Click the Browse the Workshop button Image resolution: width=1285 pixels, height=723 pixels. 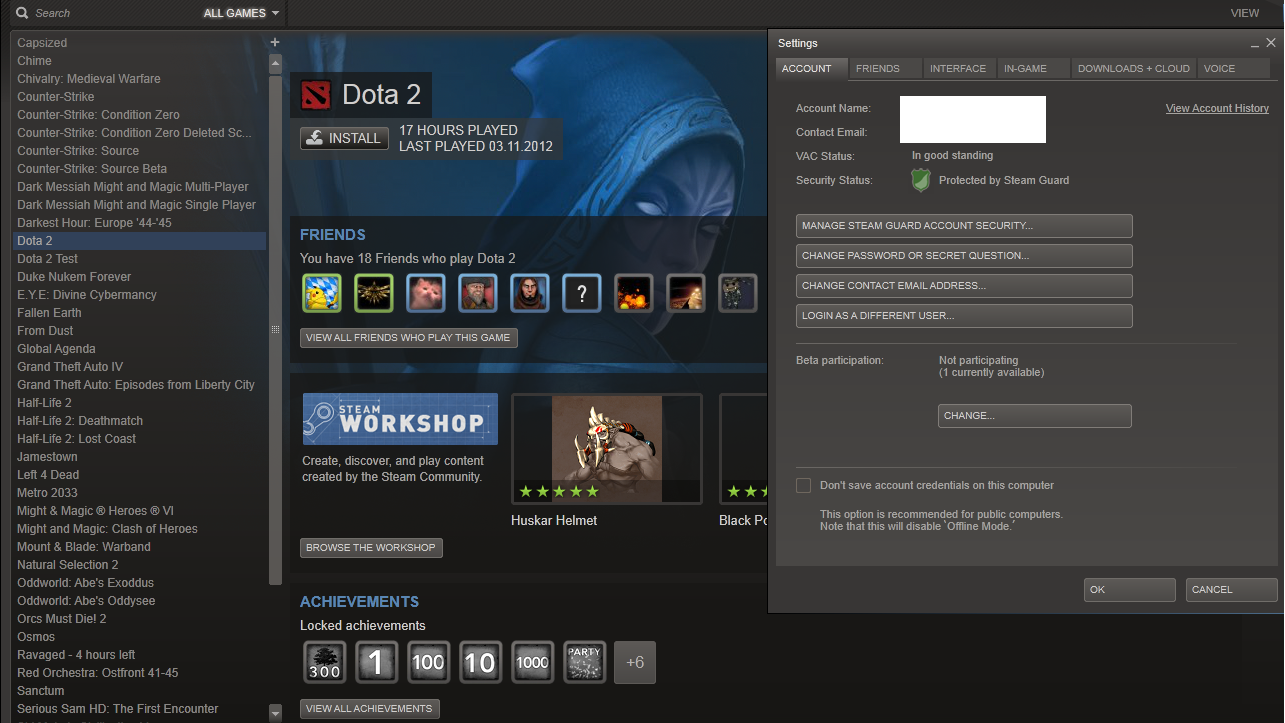pyautogui.click(x=371, y=548)
